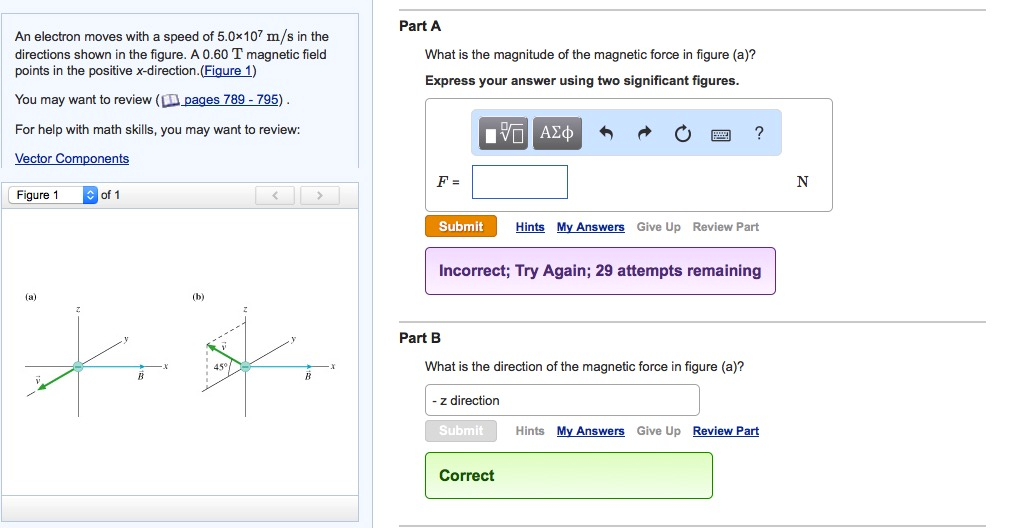Go to next figure arrow
Image resolution: width=1010 pixels, height=528 pixels.
pos(320,195)
